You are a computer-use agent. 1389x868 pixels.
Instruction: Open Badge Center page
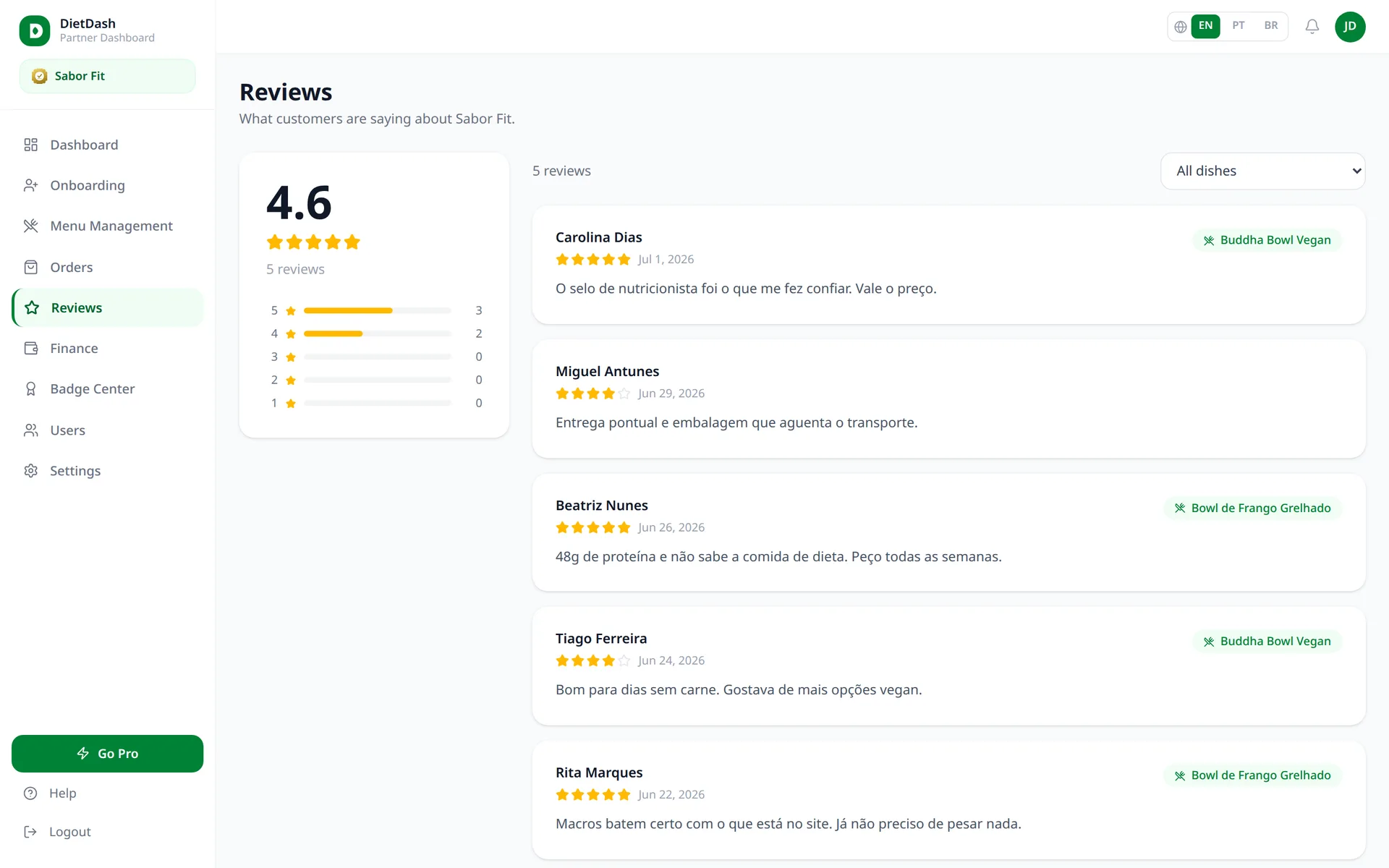pyautogui.click(x=108, y=389)
